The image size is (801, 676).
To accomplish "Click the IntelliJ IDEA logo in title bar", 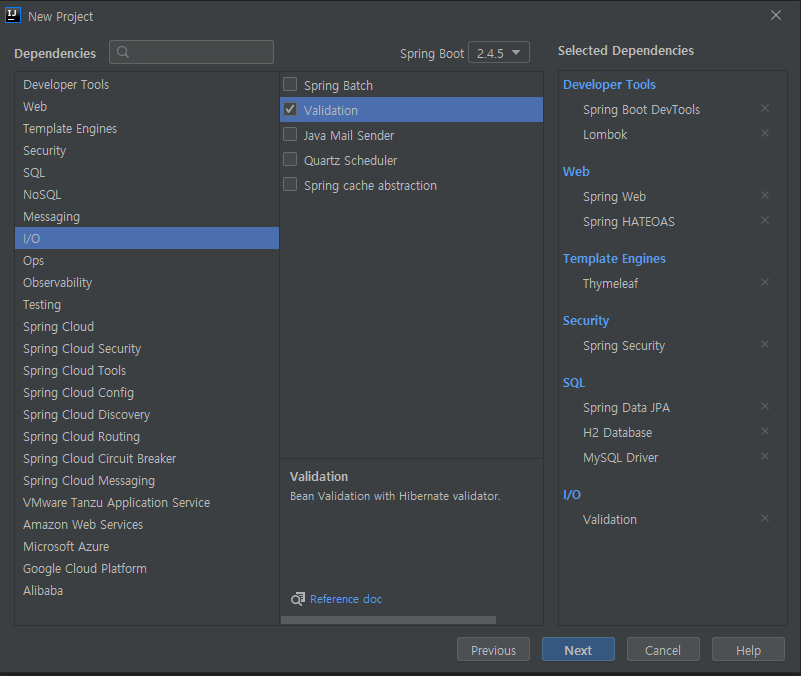I will click(13, 15).
